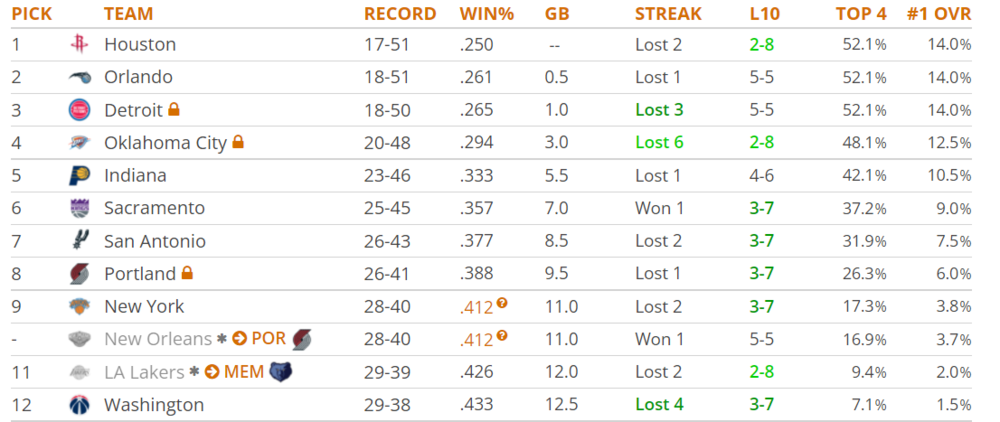Click the Sacramento Kings team logo
Image resolution: width=1000 pixels, height=422 pixels.
click(79, 208)
